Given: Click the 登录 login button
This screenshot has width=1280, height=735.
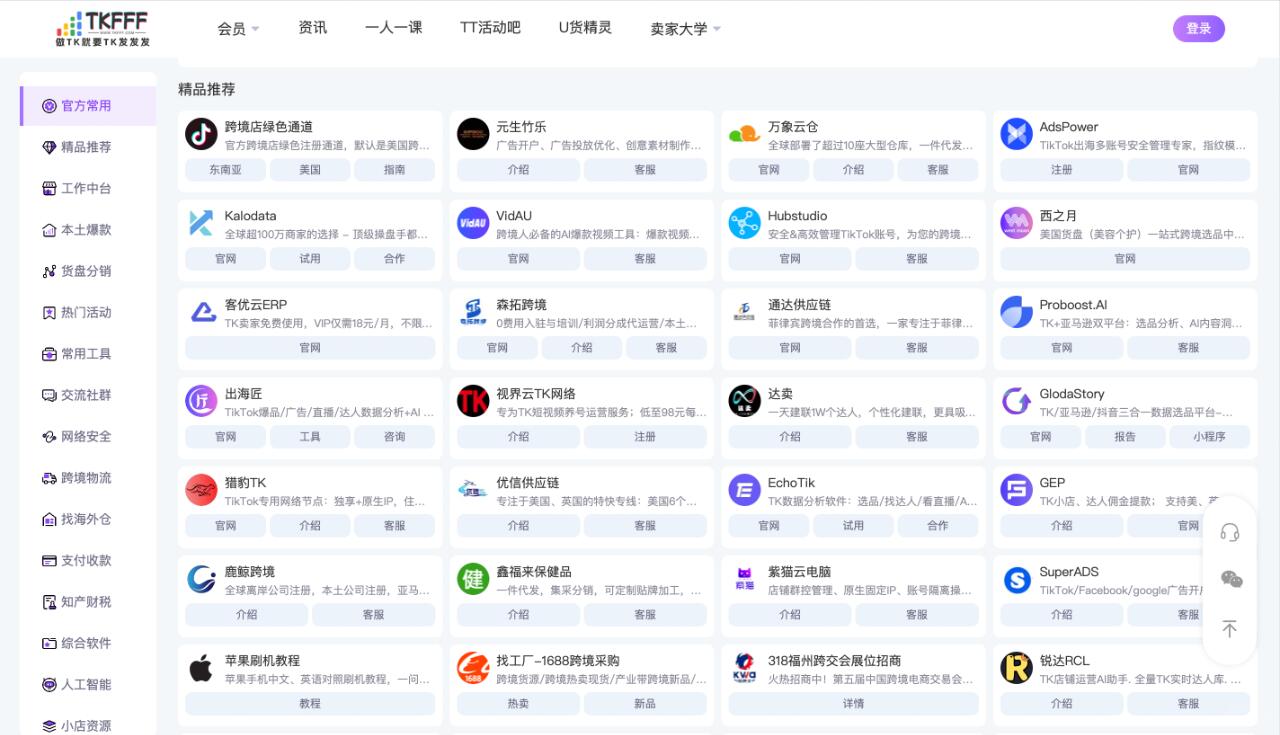Looking at the screenshot, I should click(x=1199, y=28).
